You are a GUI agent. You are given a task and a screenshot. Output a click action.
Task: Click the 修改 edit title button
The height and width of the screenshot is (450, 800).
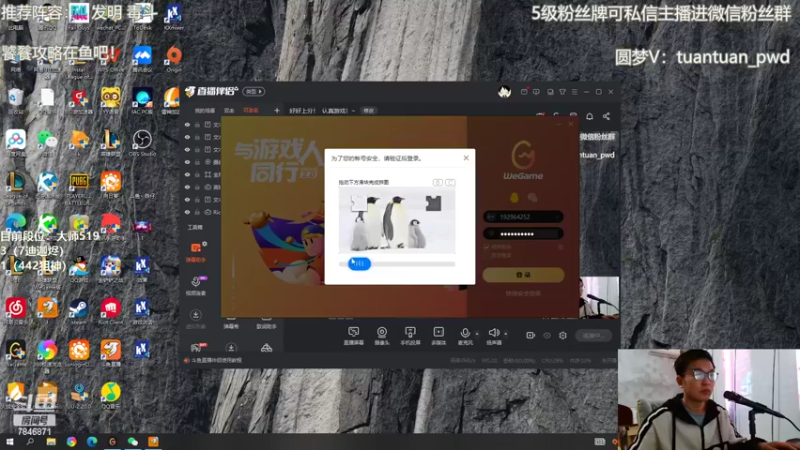368,110
